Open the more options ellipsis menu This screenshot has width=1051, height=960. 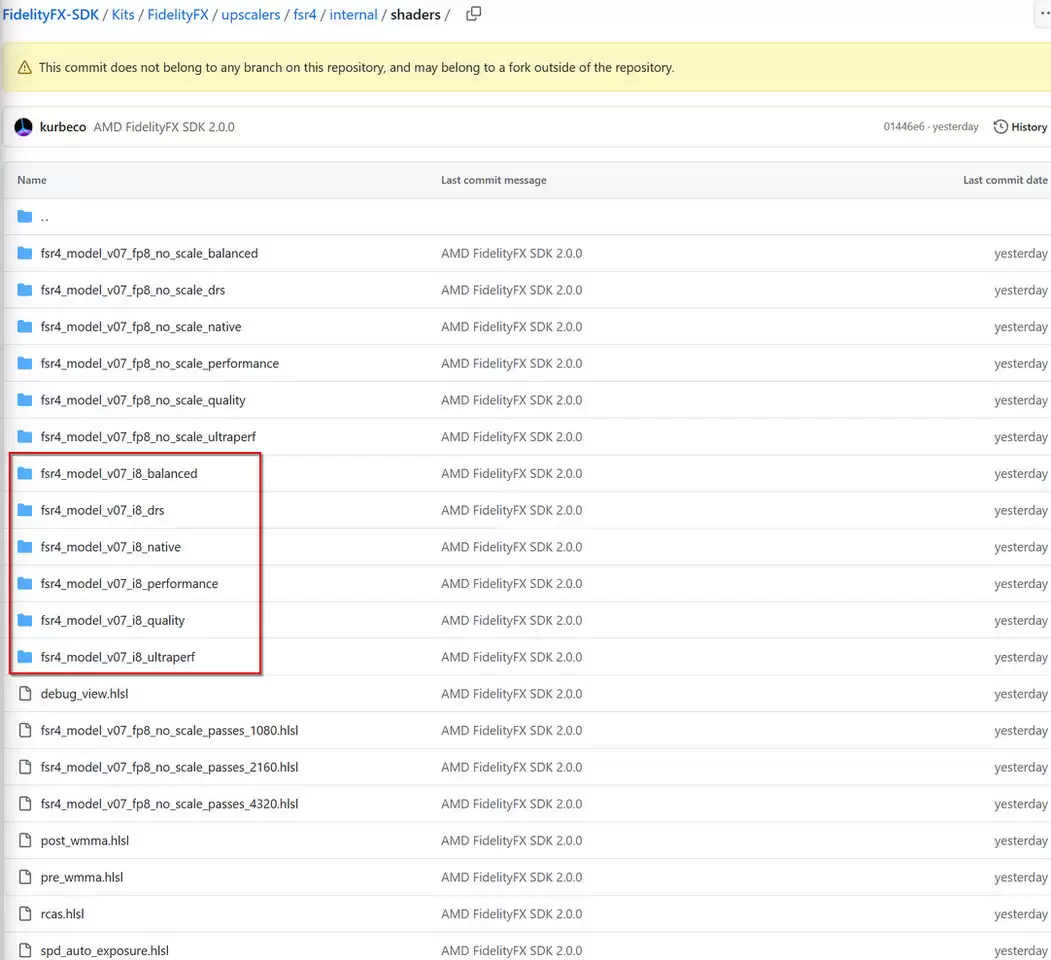1042,14
